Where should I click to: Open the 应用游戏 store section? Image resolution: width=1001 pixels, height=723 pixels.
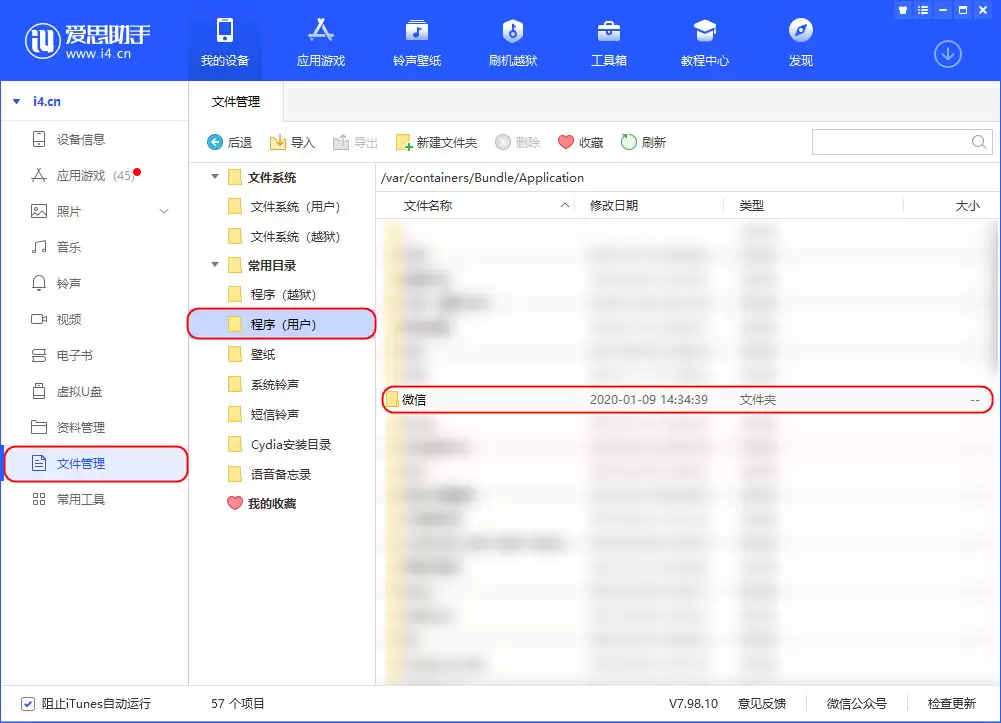click(x=320, y=42)
